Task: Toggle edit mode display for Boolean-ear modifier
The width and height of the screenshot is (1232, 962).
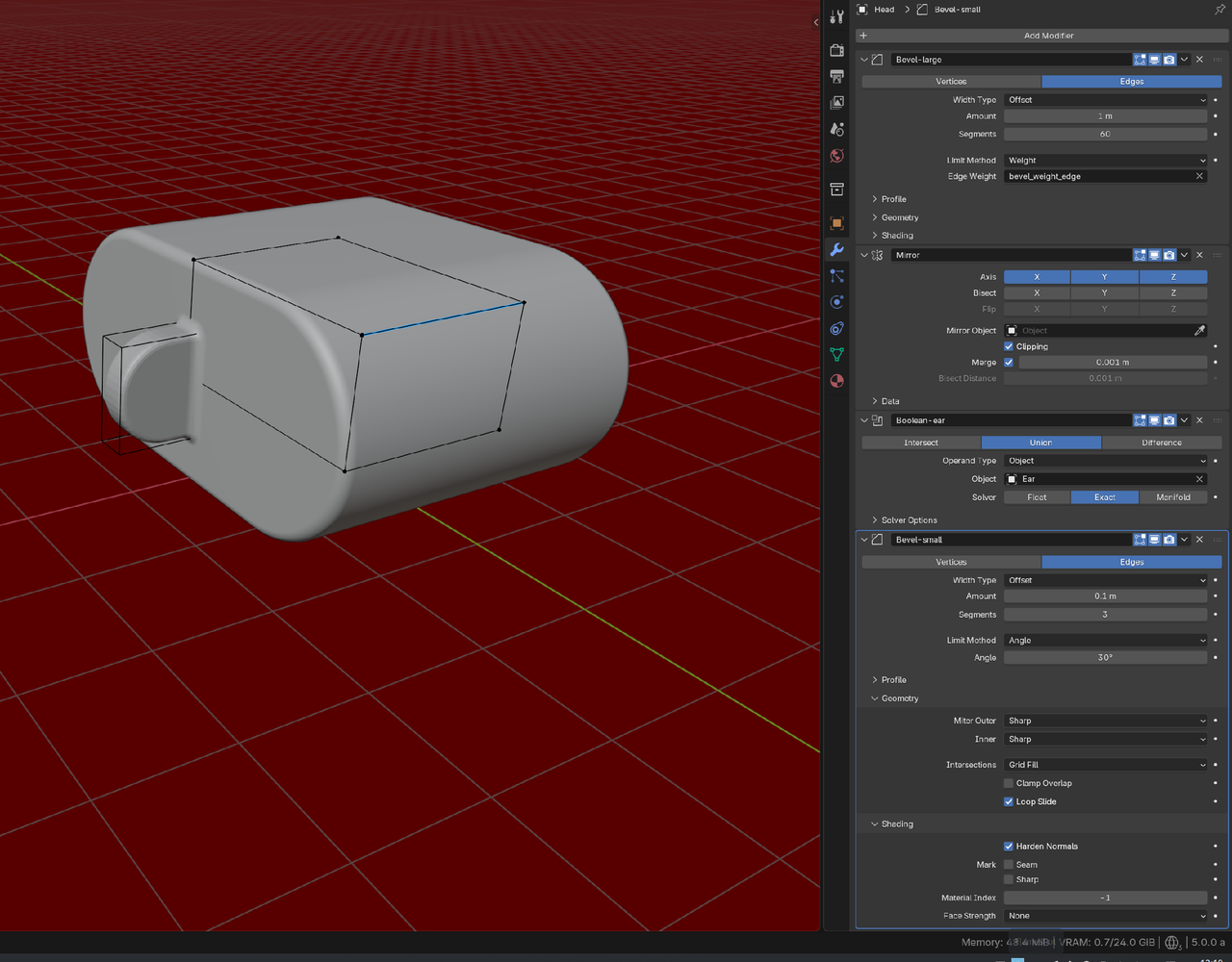Action: 1140,420
